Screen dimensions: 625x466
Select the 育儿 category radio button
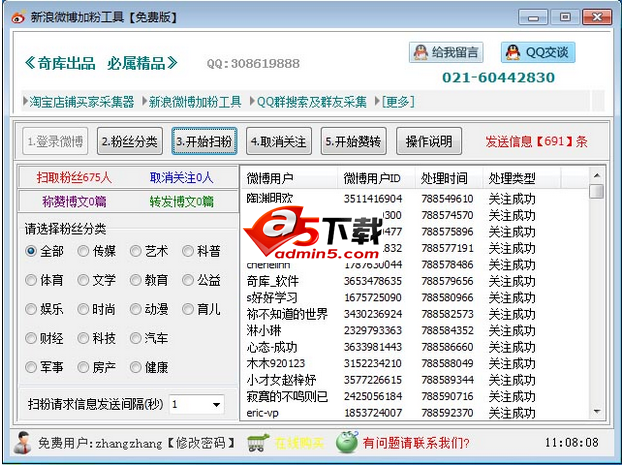point(188,309)
